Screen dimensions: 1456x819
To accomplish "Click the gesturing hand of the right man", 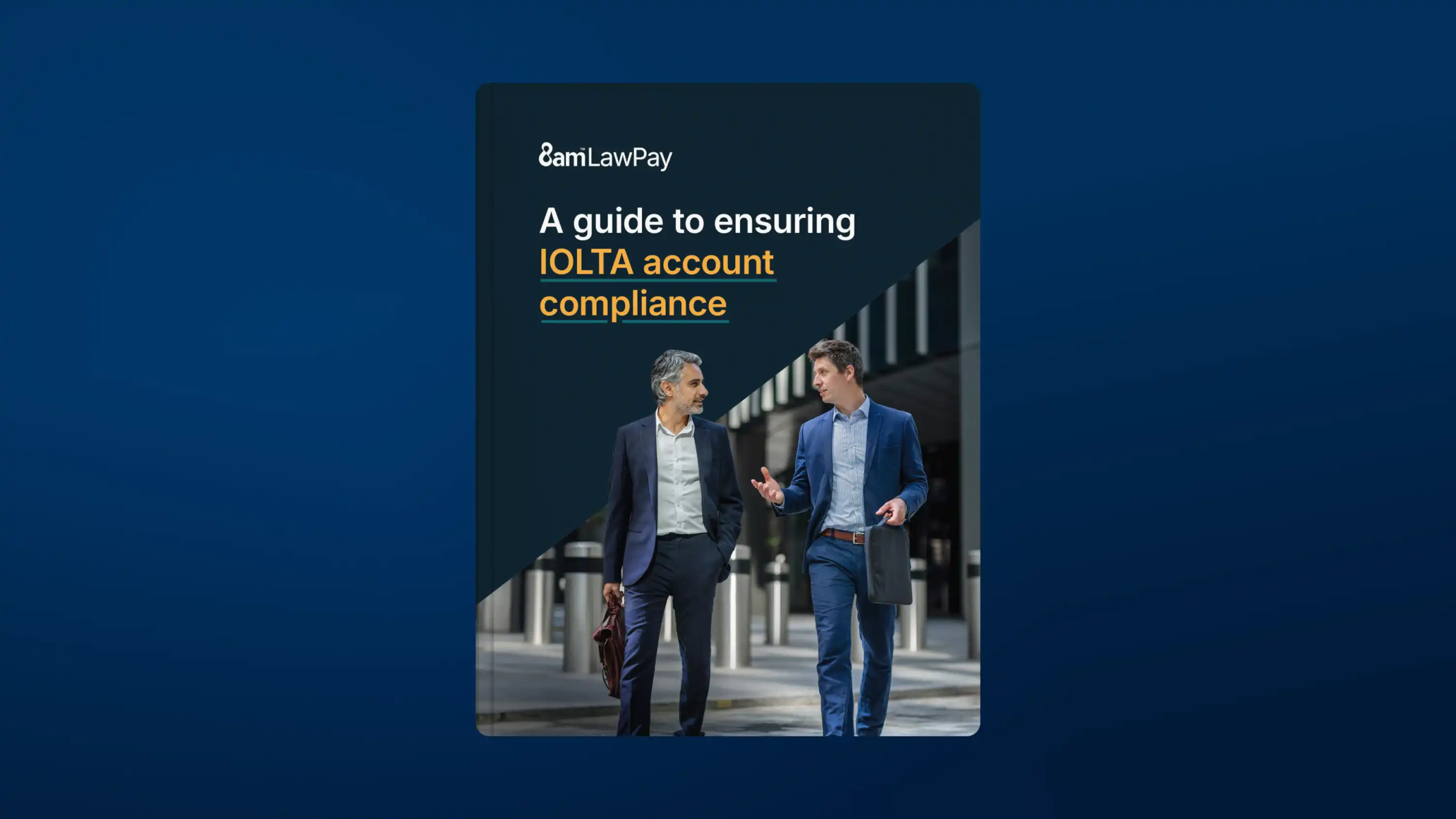I will click(767, 486).
